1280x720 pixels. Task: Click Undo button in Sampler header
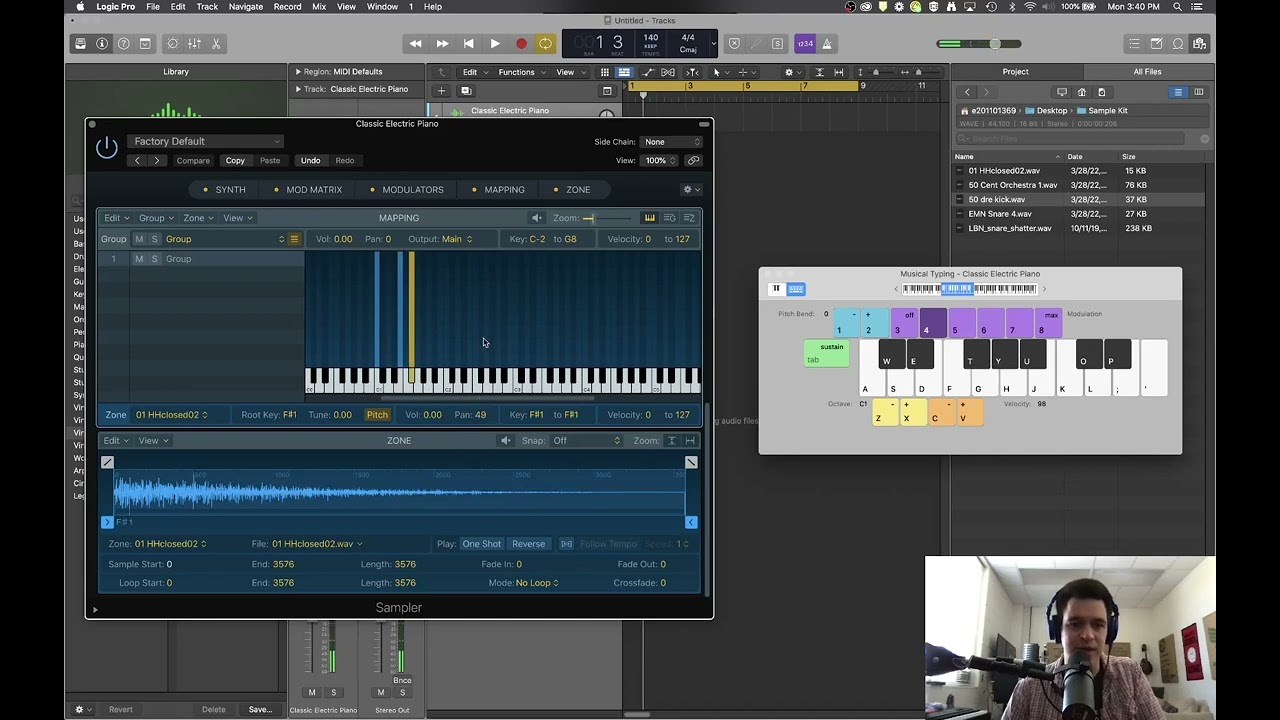311,160
